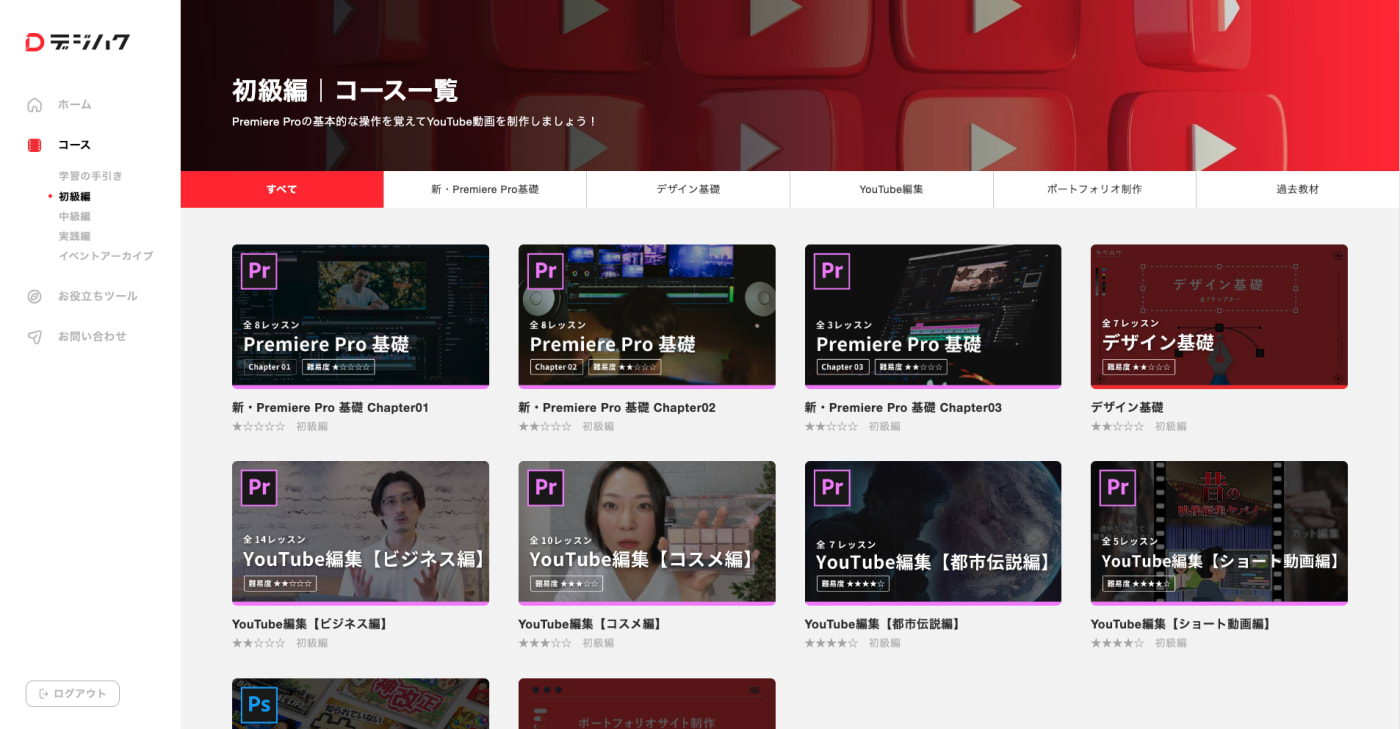Viewport: 1400px width, 729px height.
Task: Go to 中級編 course level
Action: tap(74, 216)
